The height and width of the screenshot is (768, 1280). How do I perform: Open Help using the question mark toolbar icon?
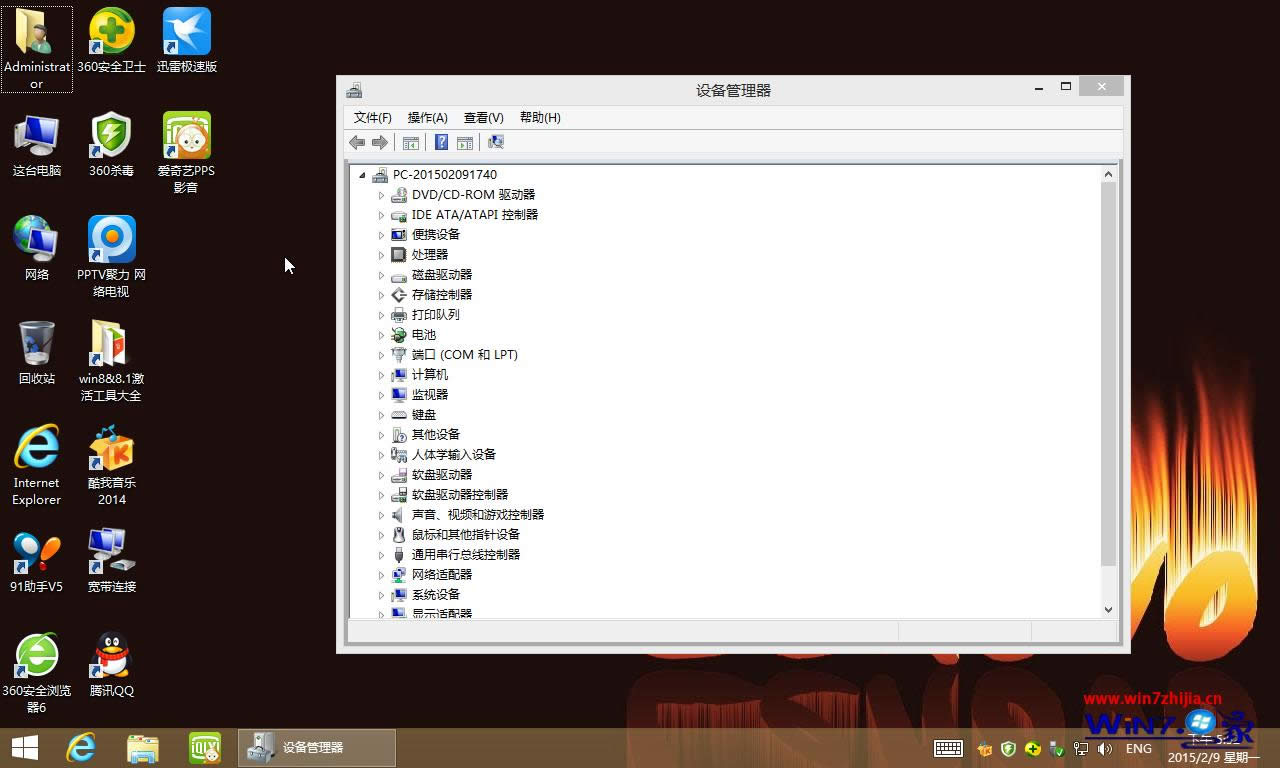441,142
